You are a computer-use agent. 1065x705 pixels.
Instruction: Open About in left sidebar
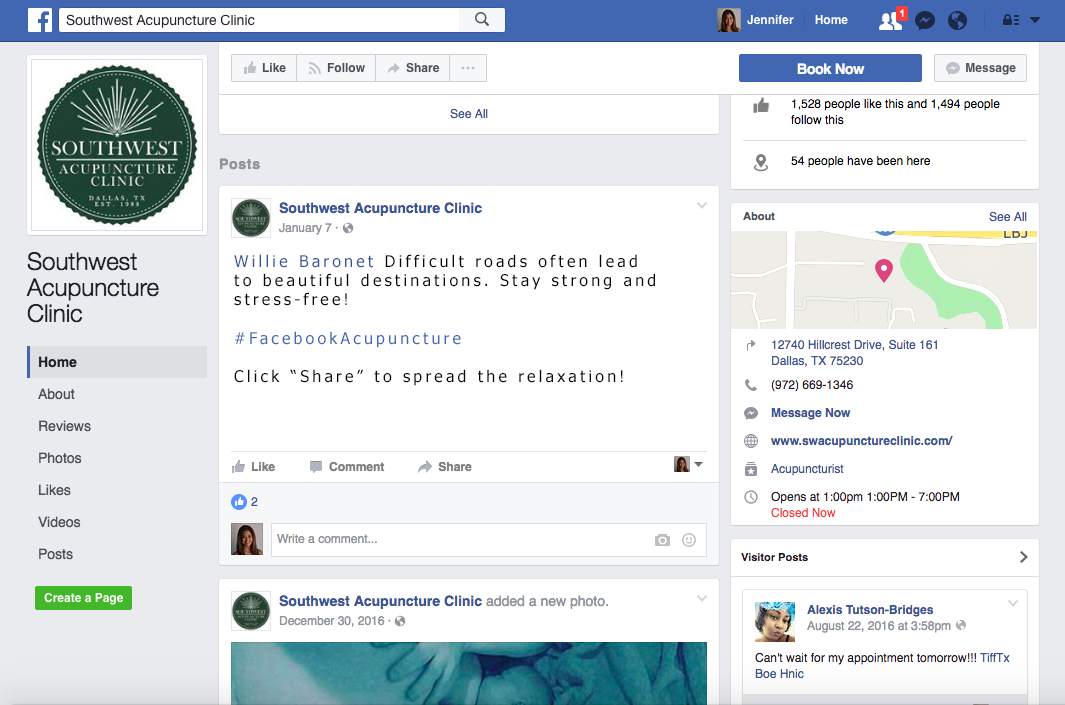[56, 394]
